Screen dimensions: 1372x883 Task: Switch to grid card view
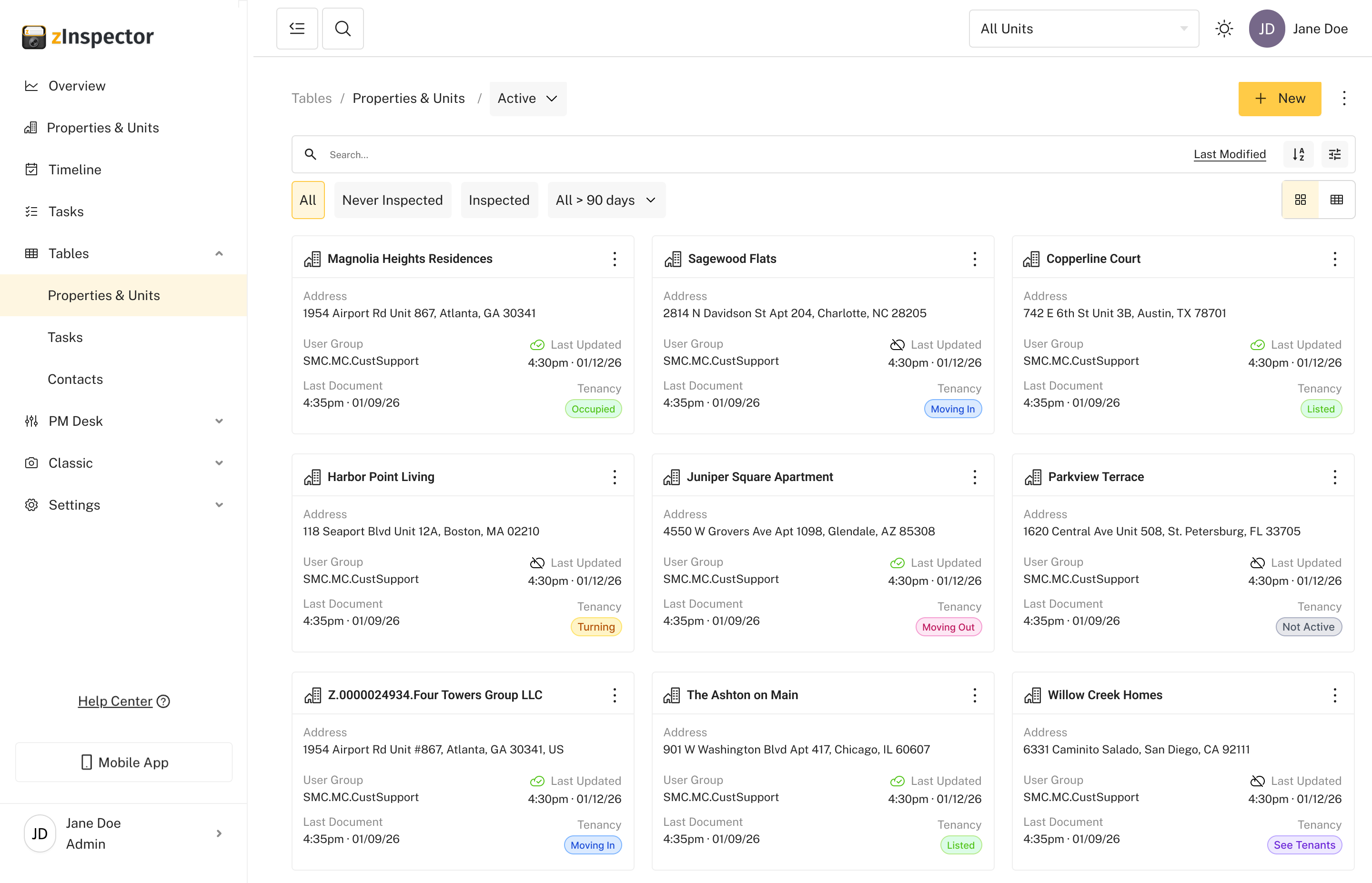pyautogui.click(x=1301, y=200)
